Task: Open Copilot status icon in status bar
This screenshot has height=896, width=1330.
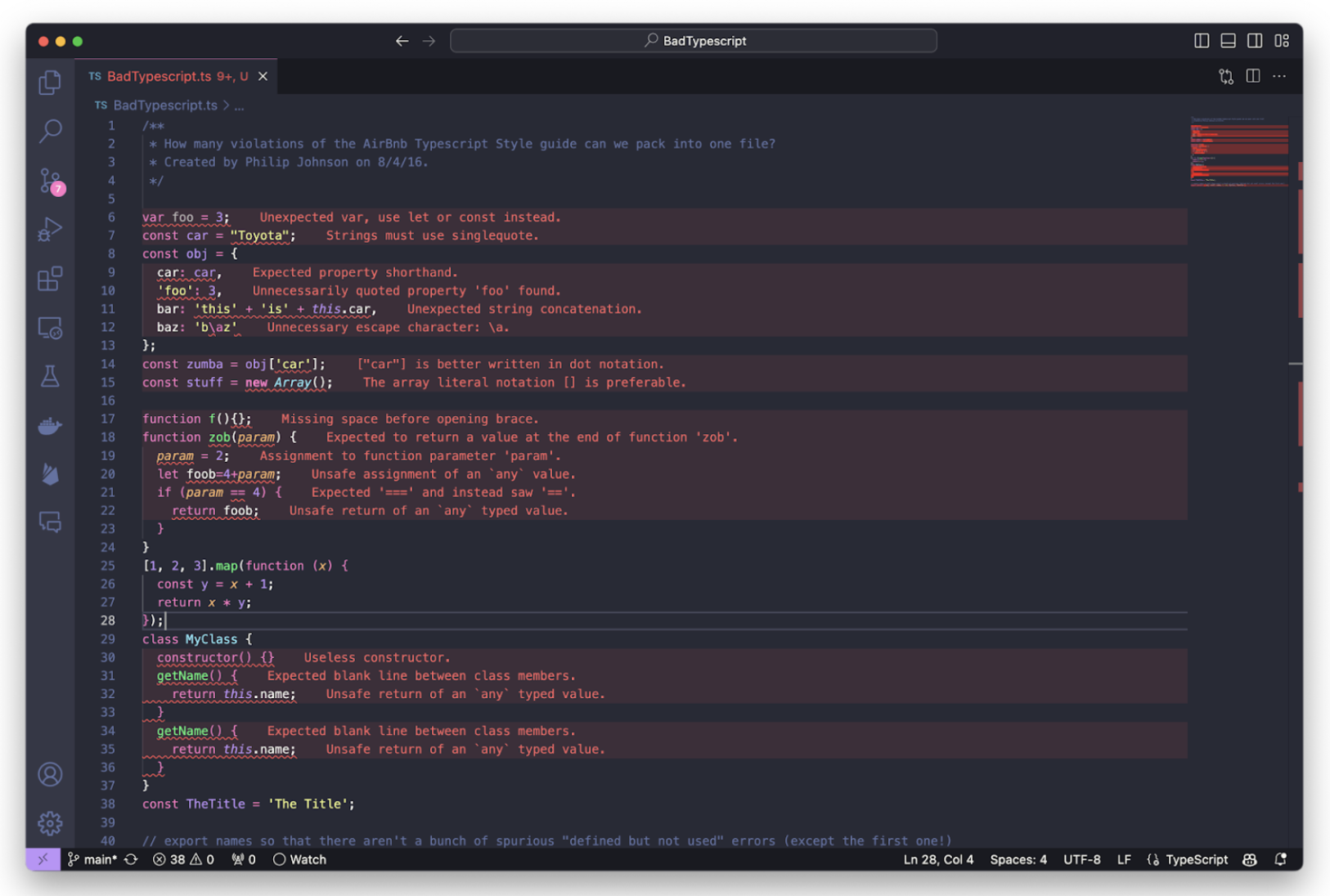Action: (x=1250, y=859)
